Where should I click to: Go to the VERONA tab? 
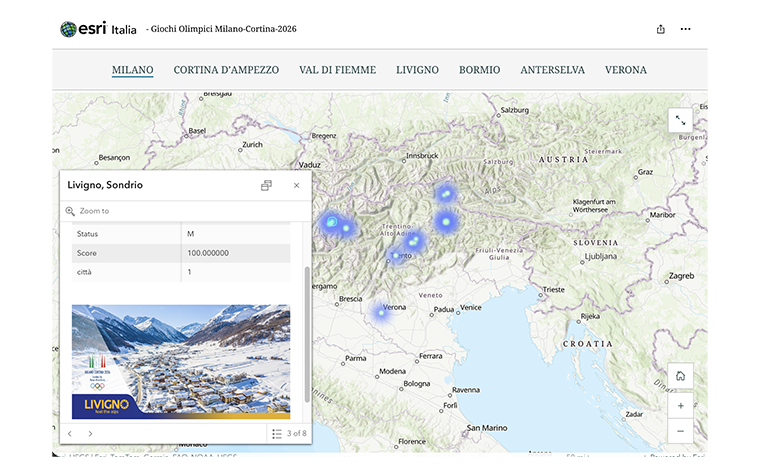[x=625, y=70]
